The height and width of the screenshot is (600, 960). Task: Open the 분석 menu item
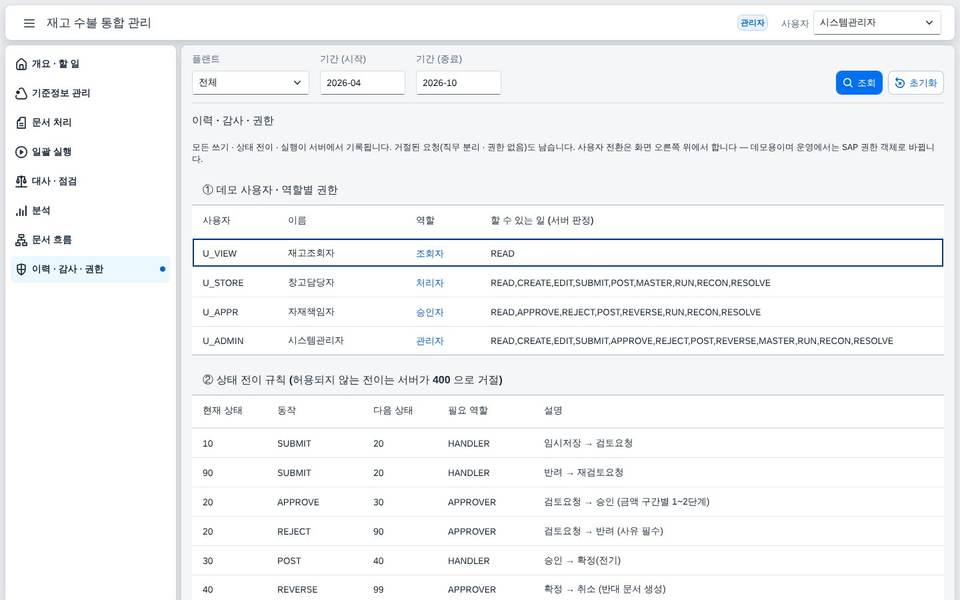pyautogui.click(x=90, y=211)
